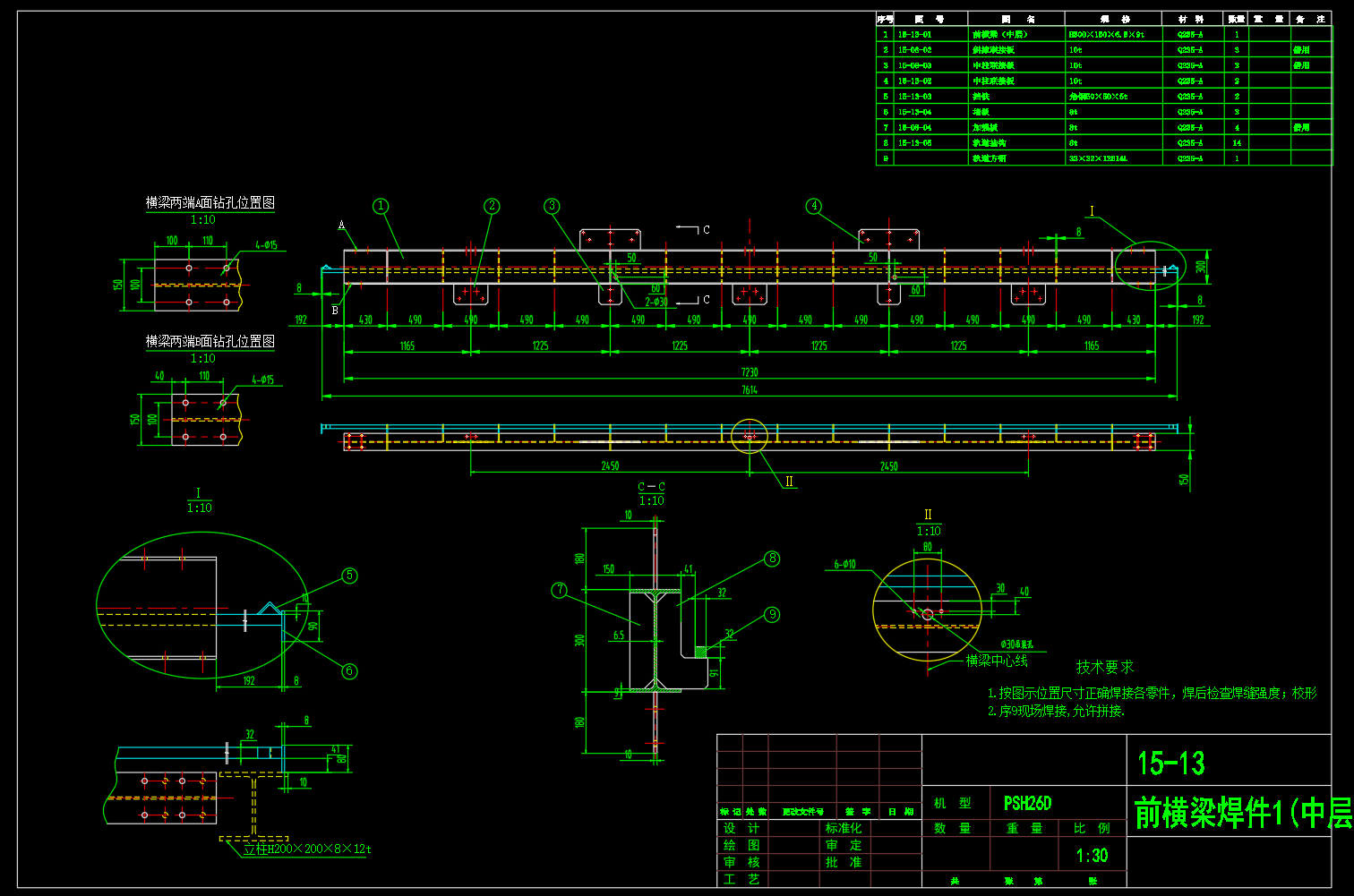Screen dimensions: 1354x896
Task: Select balloon 6 near detail I
Action: pyautogui.click(x=350, y=671)
